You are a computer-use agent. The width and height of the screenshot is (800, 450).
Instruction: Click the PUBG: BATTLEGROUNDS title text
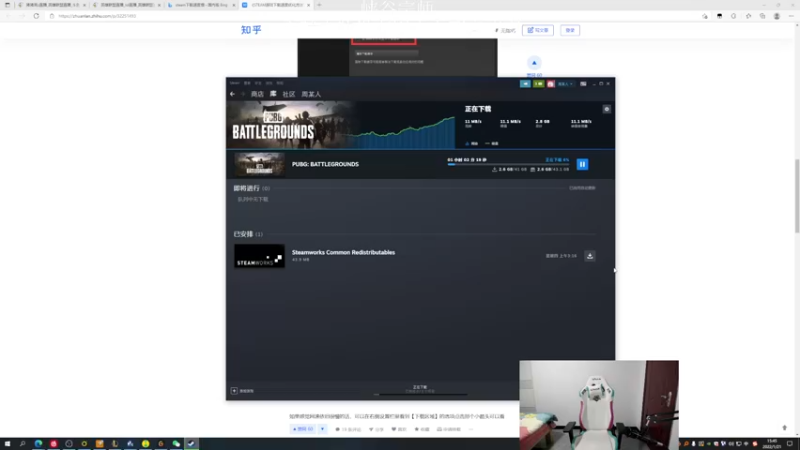coord(325,164)
